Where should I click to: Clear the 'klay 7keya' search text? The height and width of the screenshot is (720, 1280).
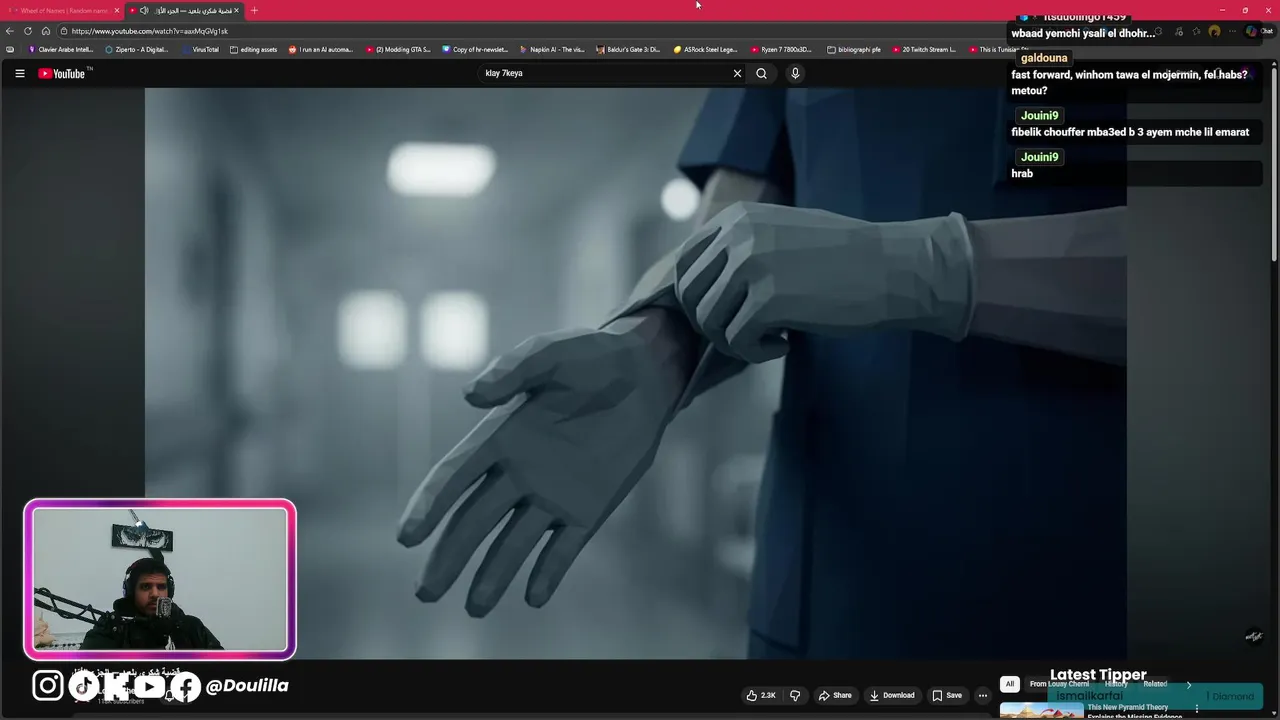737,73
